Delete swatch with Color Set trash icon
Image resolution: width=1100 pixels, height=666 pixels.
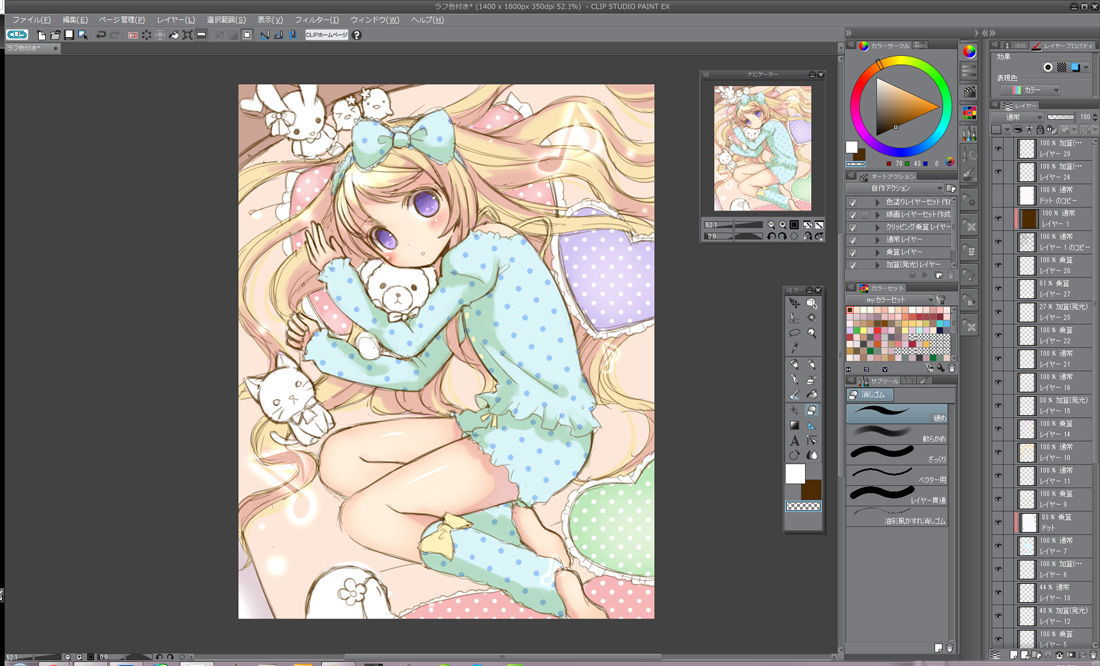(951, 368)
